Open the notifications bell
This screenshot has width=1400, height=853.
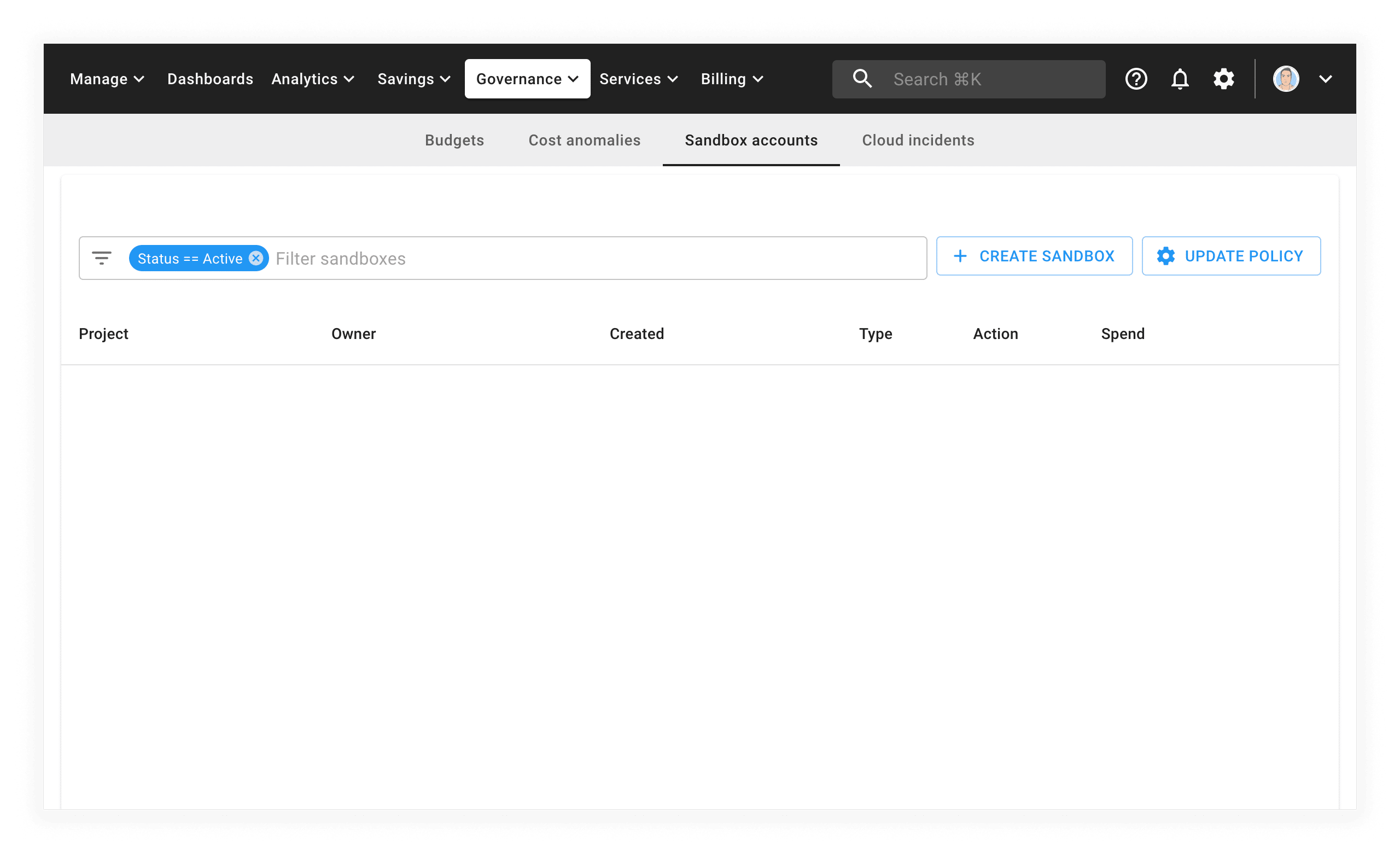pyautogui.click(x=1180, y=79)
